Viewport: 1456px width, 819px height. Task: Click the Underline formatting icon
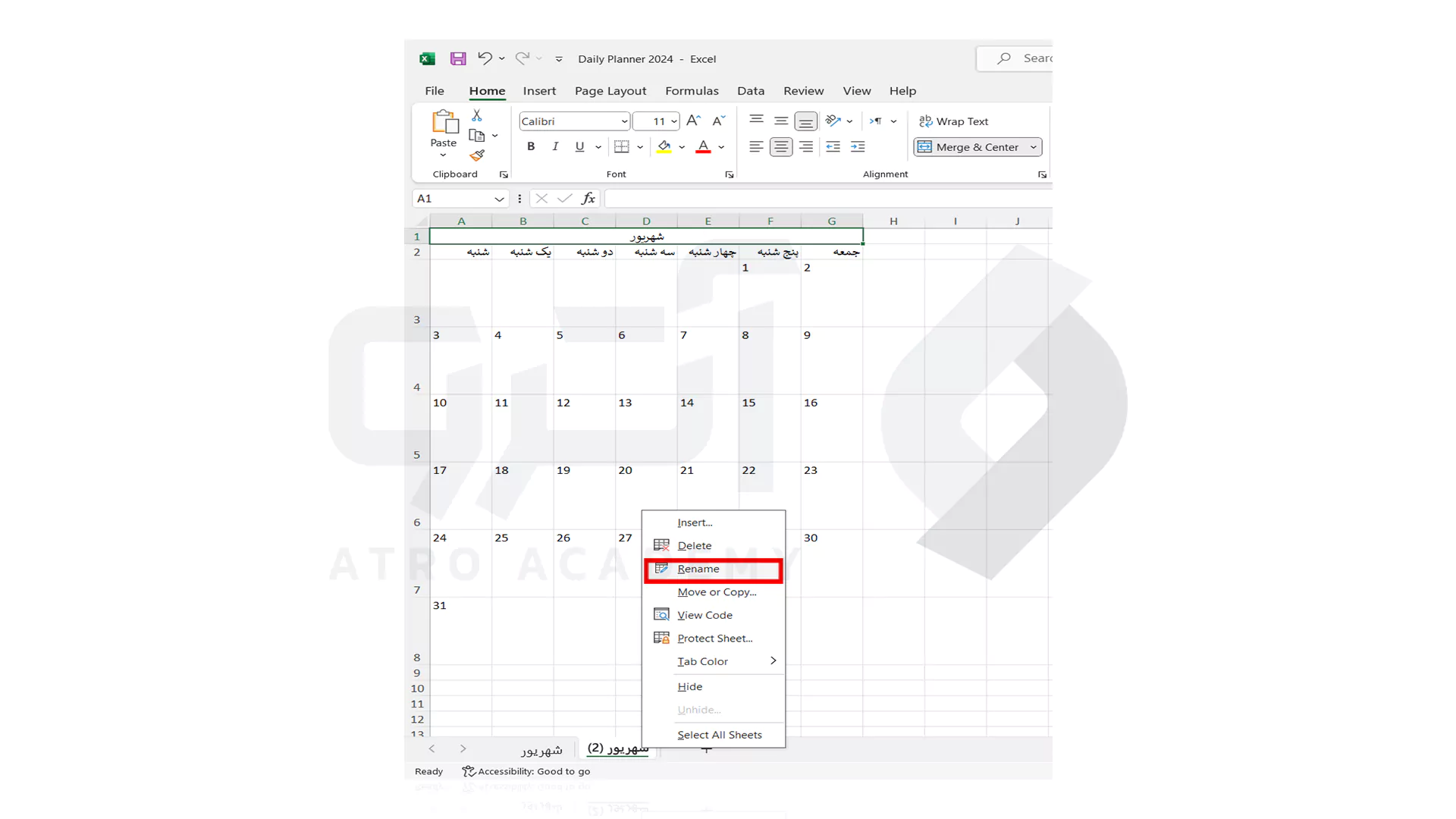click(x=579, y=147)
